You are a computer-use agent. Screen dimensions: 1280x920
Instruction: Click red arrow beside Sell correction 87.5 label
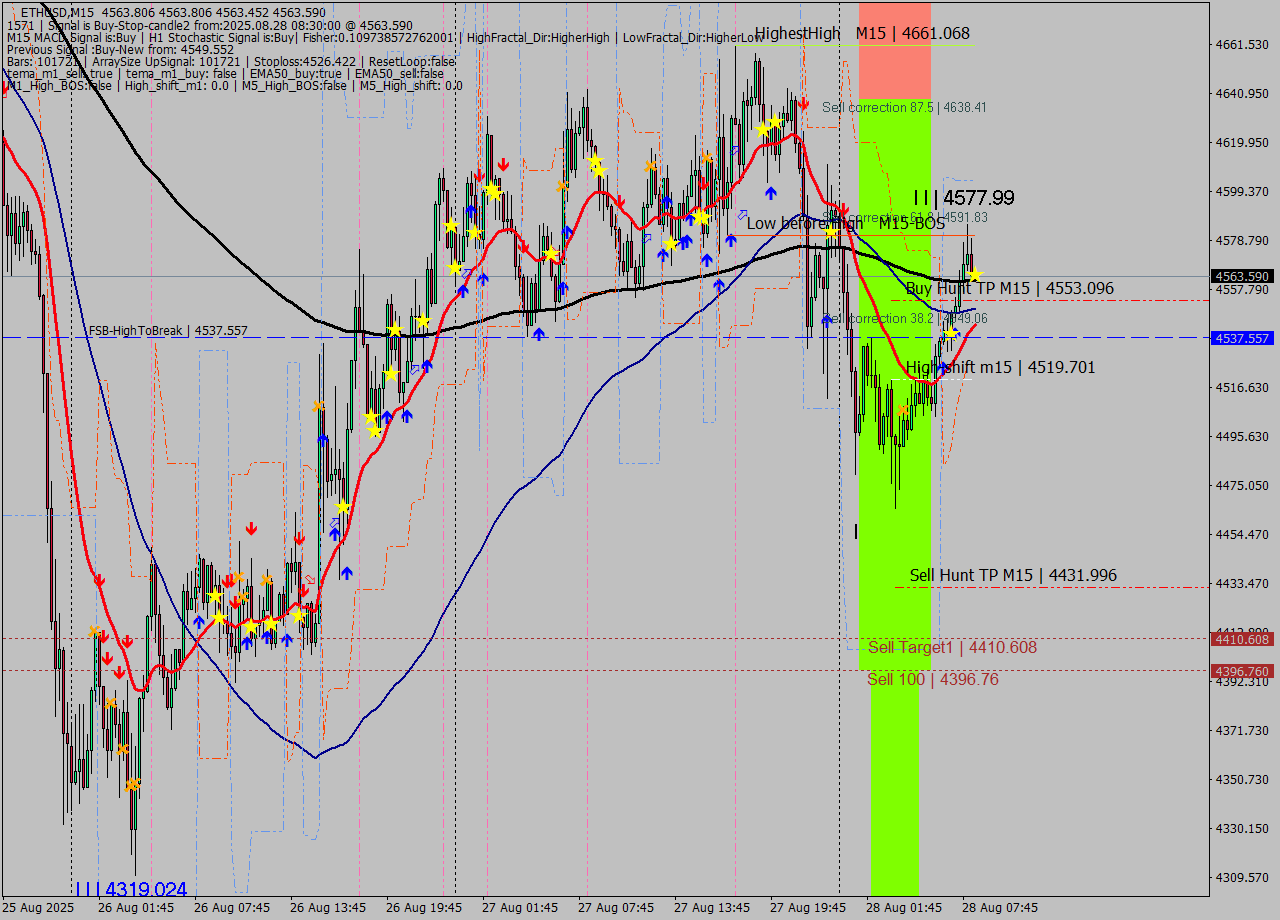click(x=803, y=104)
